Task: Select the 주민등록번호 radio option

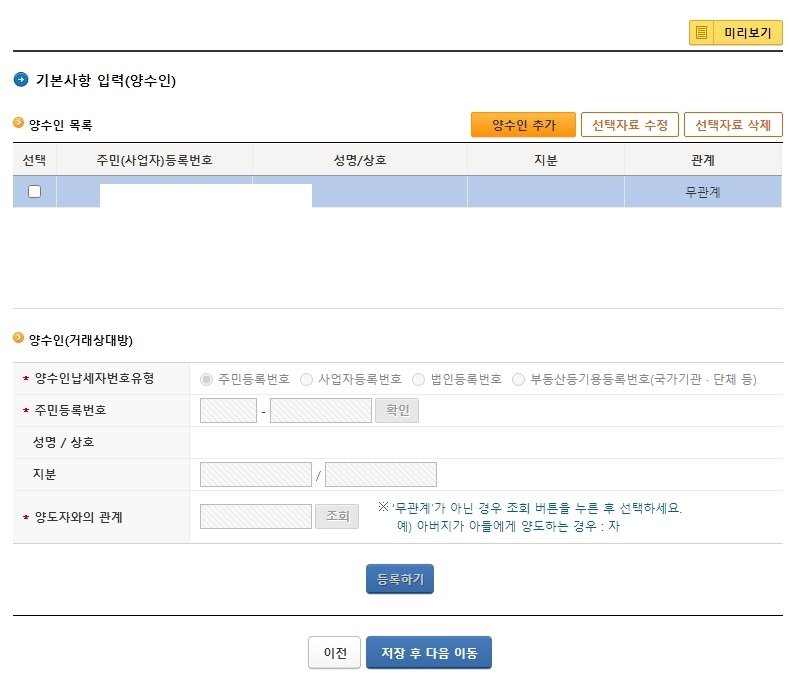Action: pos(206,379)
